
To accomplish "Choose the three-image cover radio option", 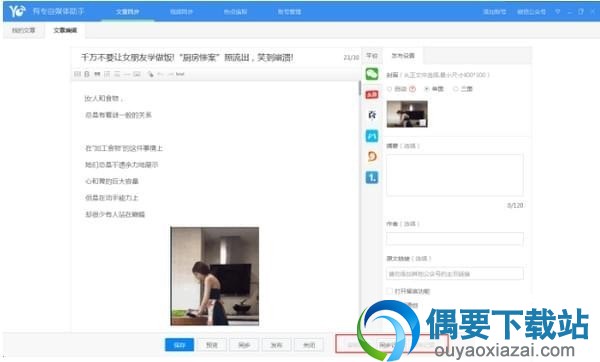I will point(456,89).
